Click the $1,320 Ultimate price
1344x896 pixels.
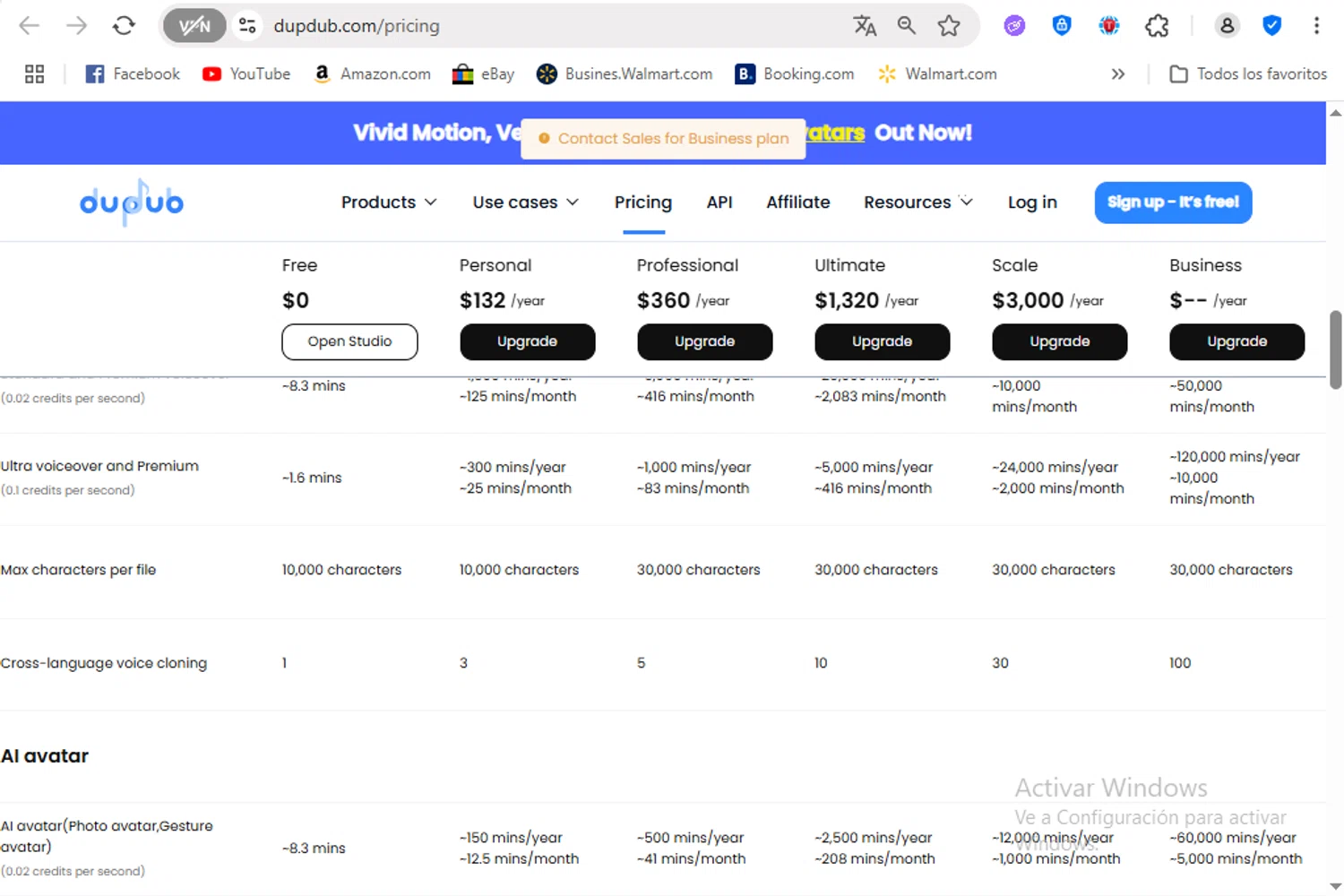[x=847, y=300]
